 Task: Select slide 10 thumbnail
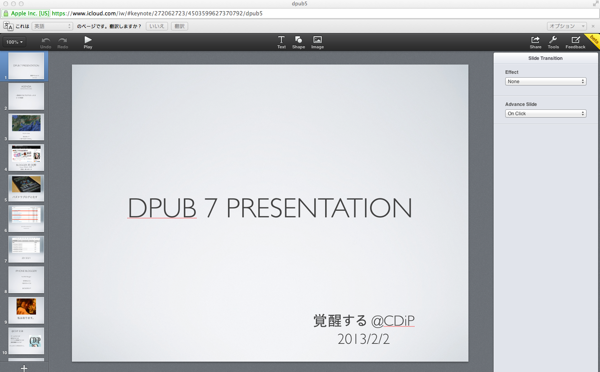26,341
